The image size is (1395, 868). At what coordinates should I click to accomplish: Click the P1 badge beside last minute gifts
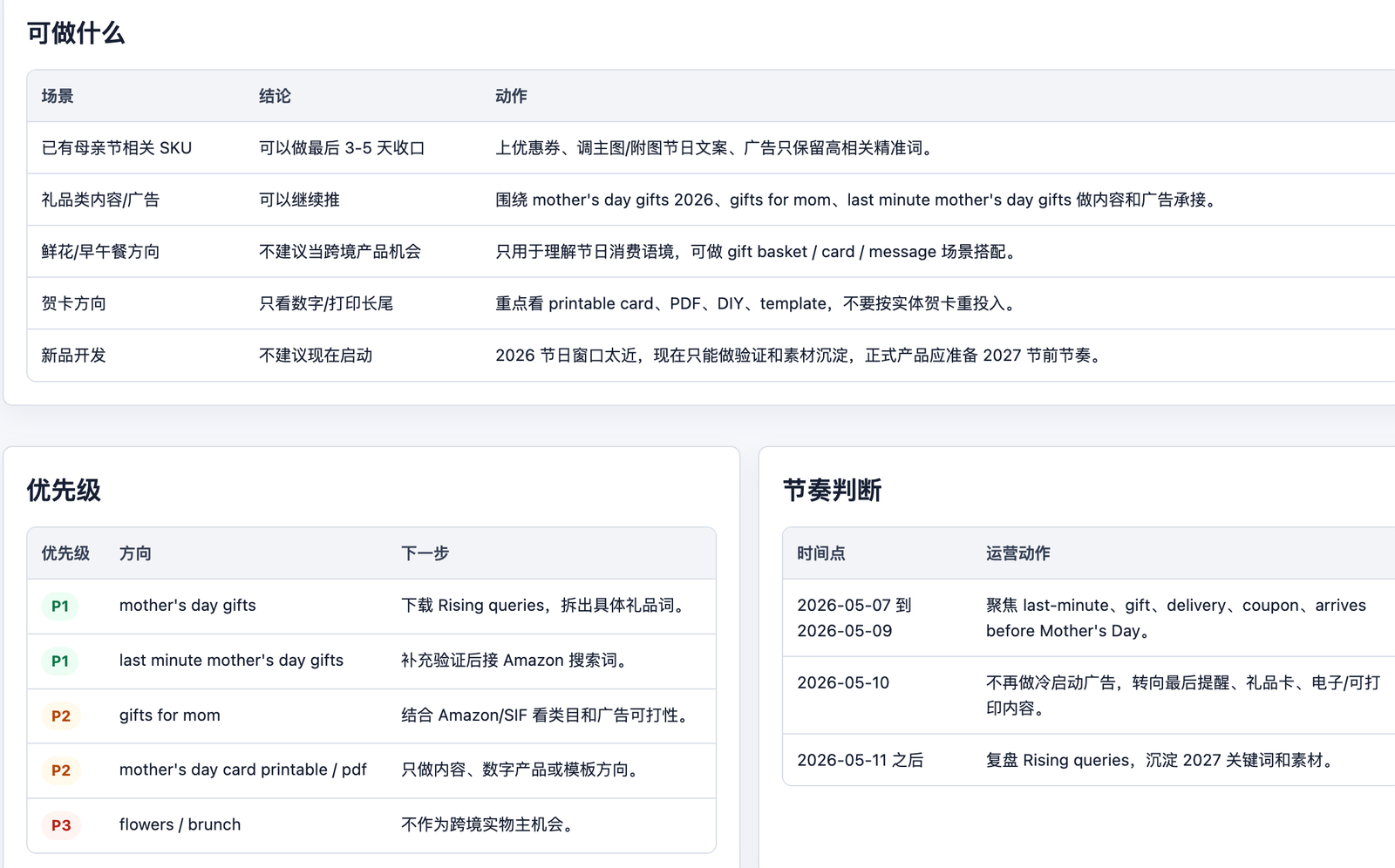(x=60, y=661)
